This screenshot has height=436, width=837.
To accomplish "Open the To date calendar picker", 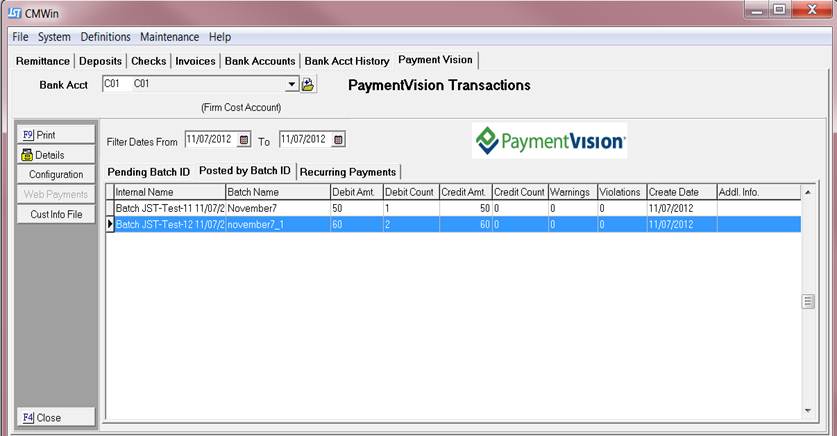I will (338, 140).
